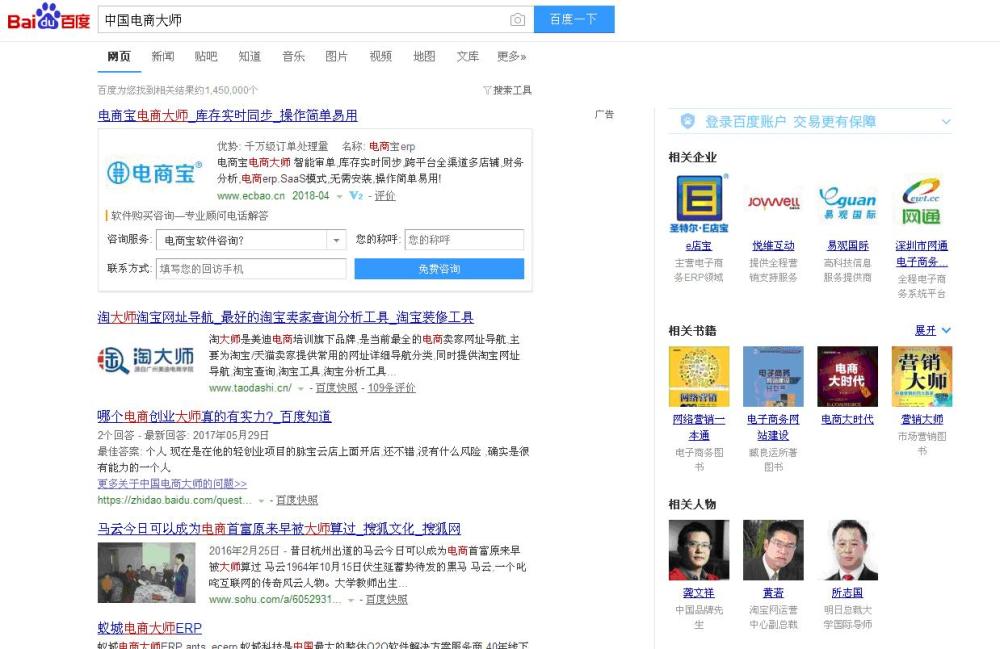Open dropdown arrow after taodashi.cn URL
This screenshot has width=1000, height=649.
[x=300, y=388]
